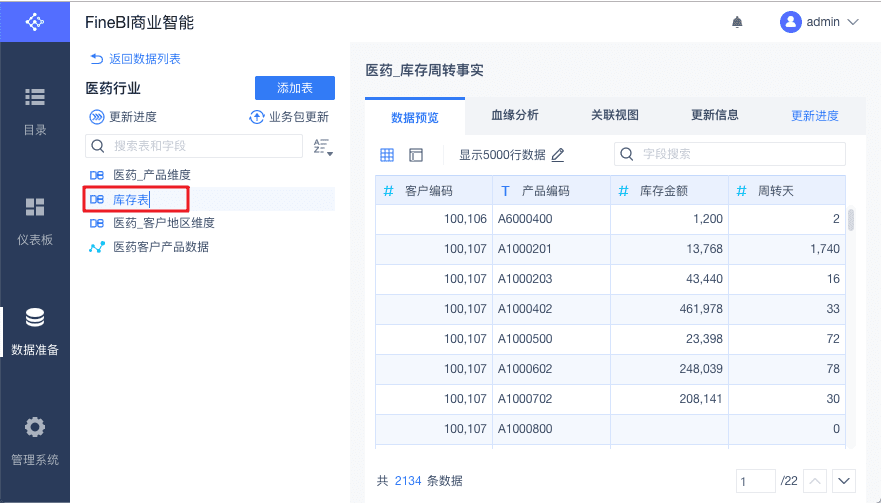
Task: Switch to the layout view icon
Action: [416, 155]
